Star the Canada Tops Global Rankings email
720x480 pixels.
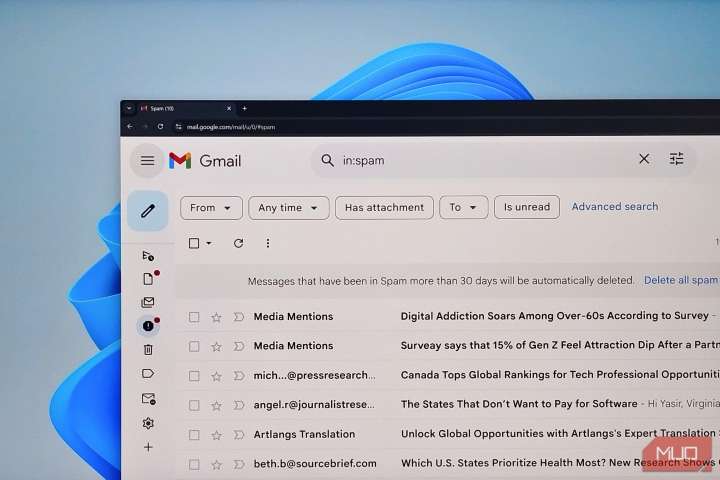[216, 377]
